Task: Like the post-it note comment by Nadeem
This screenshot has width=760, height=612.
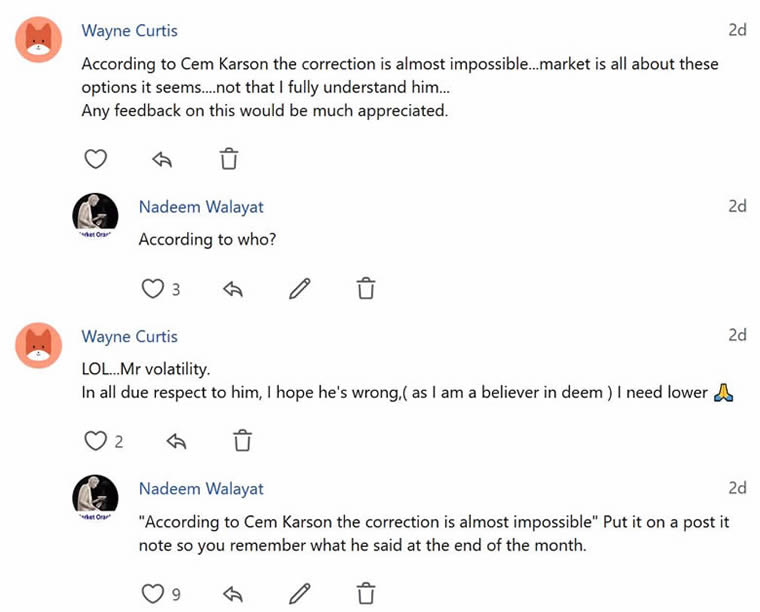Action: (152, 594)
